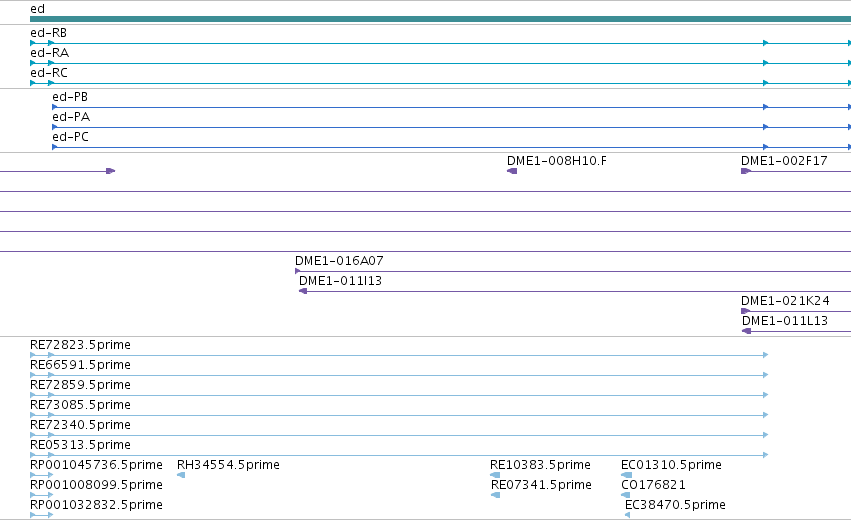
Task: Select the RE05313.5prime EST label
Action: click(80, 445)
